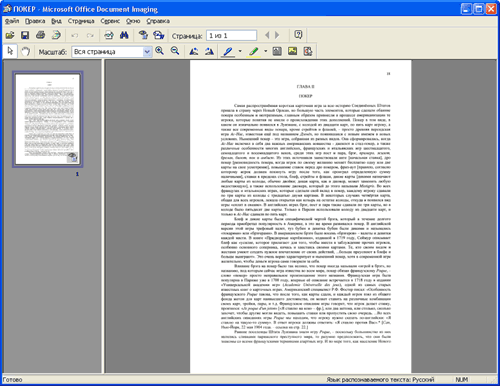The height and width of the screenshot is (386, 500).
Task: Click the Zoom In magnifier icon
Action: pyautogui.click(x=160, y=51)
